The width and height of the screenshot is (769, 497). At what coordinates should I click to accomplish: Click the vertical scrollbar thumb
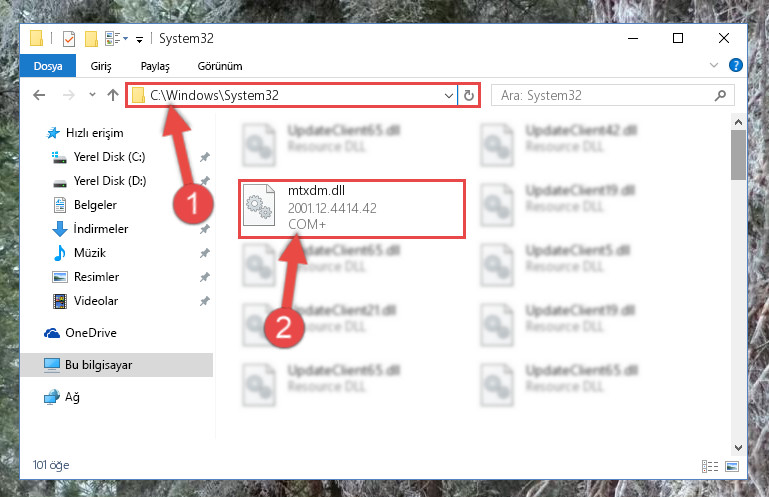point(738,155)
